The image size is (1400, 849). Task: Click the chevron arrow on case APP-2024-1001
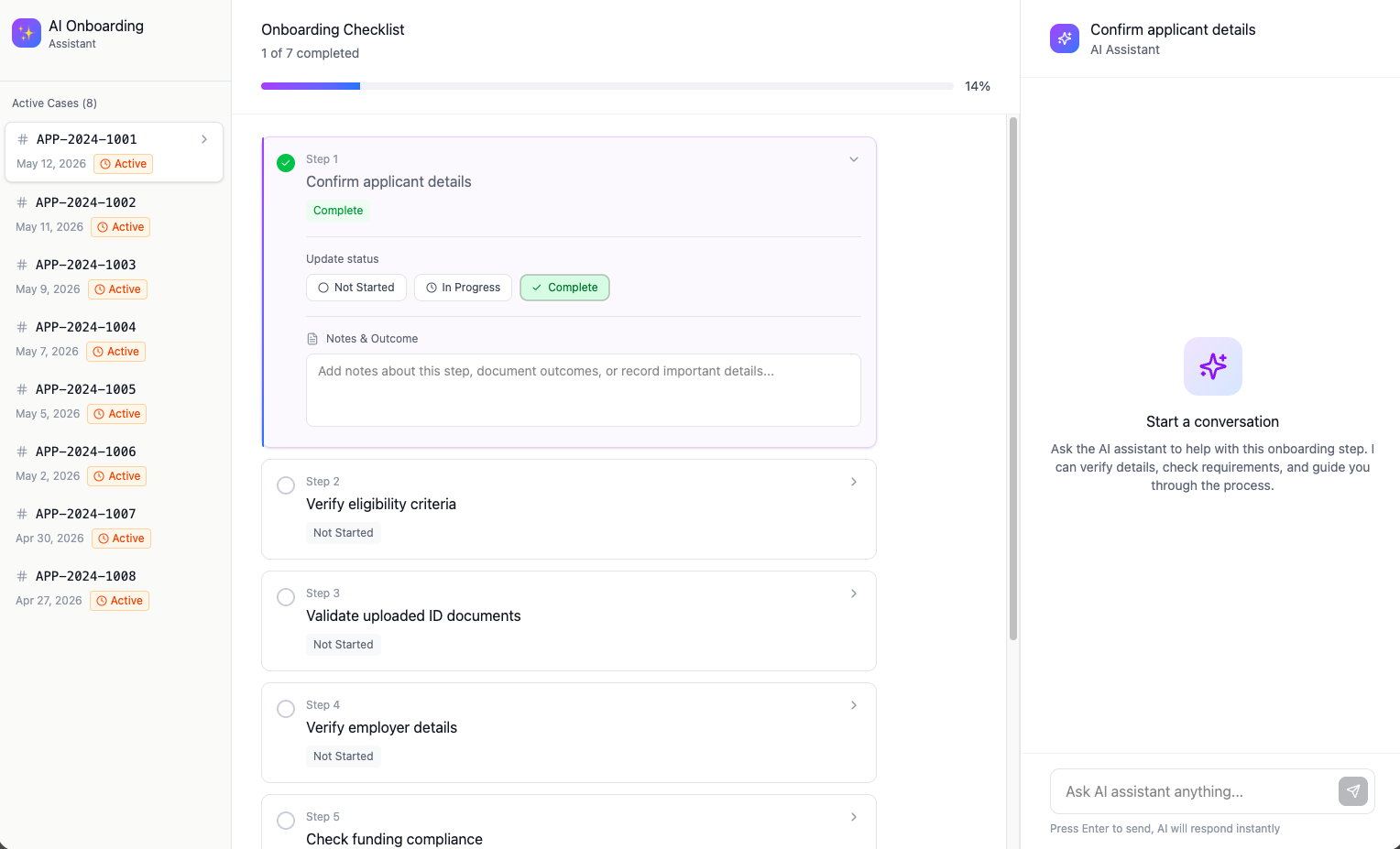(204, 139)
